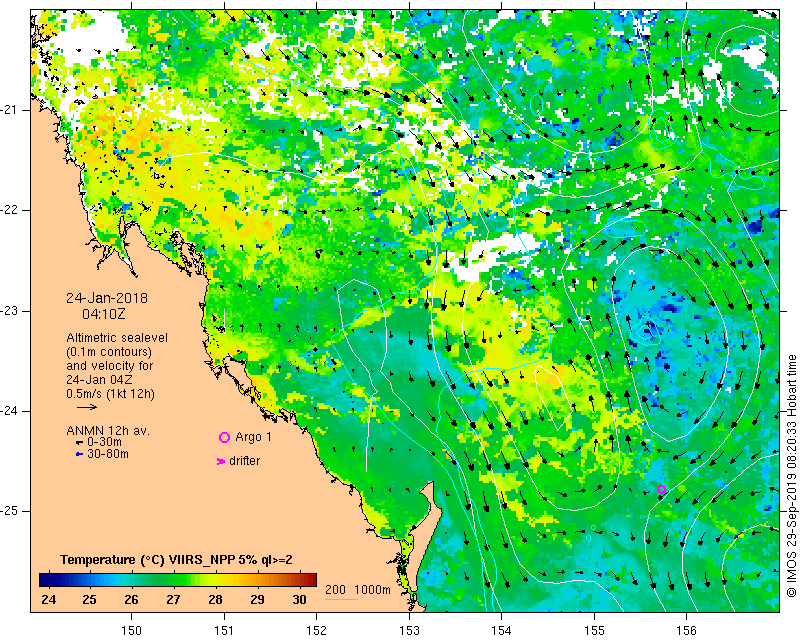Click the 'Temperature (°C) VIIRS_NPP 5% ql>=2' title
Image resolution: width=800 pixels, height=640 pixels.
tap(177, 559)
